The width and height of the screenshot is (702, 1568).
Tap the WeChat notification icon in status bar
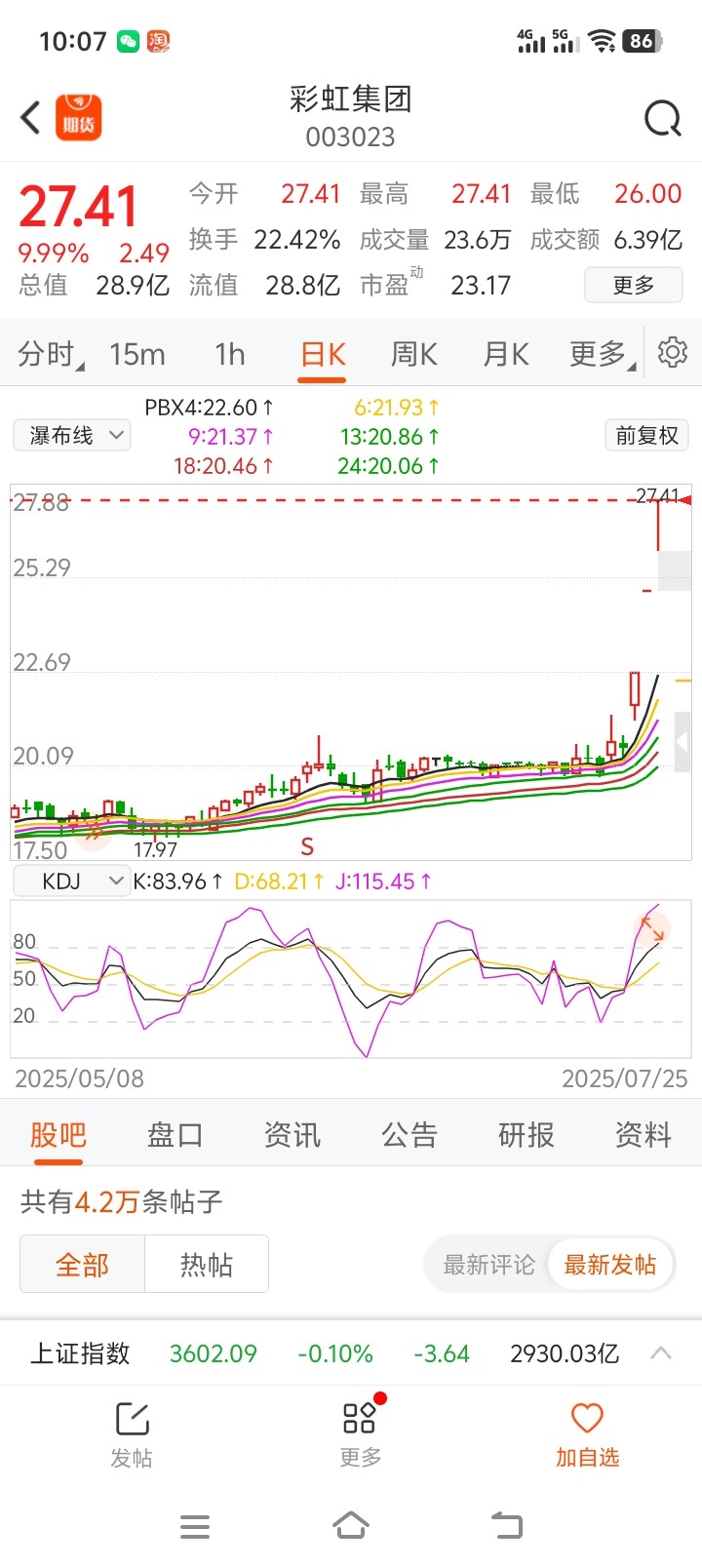coord(128,41)
